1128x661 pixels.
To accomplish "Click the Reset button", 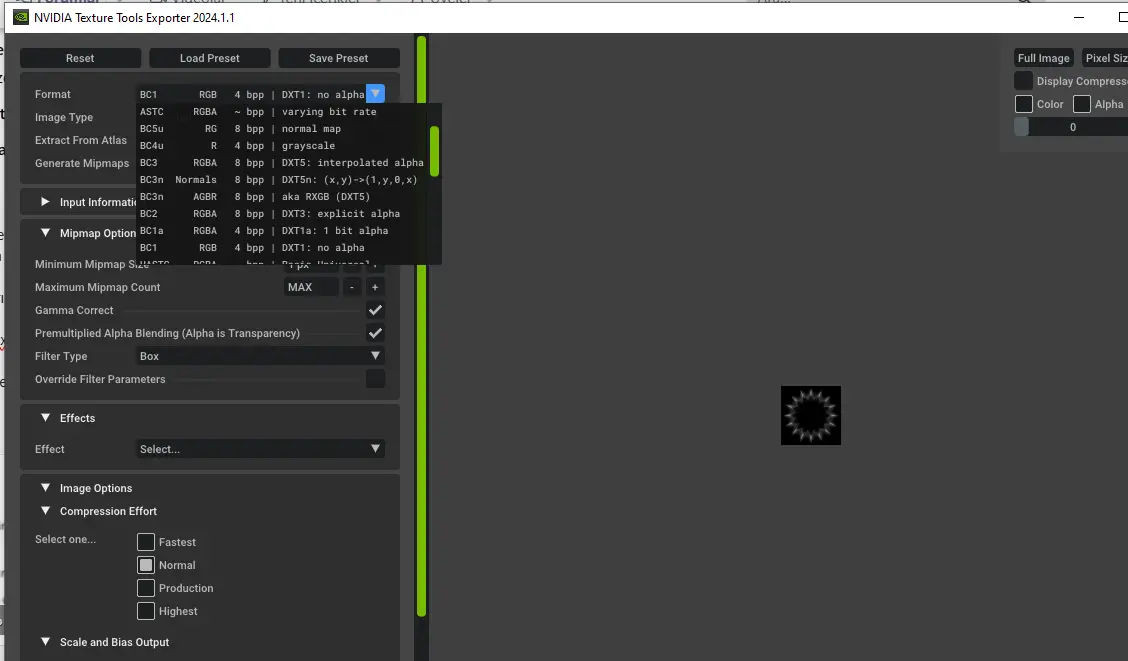I will tap(80, 58).
